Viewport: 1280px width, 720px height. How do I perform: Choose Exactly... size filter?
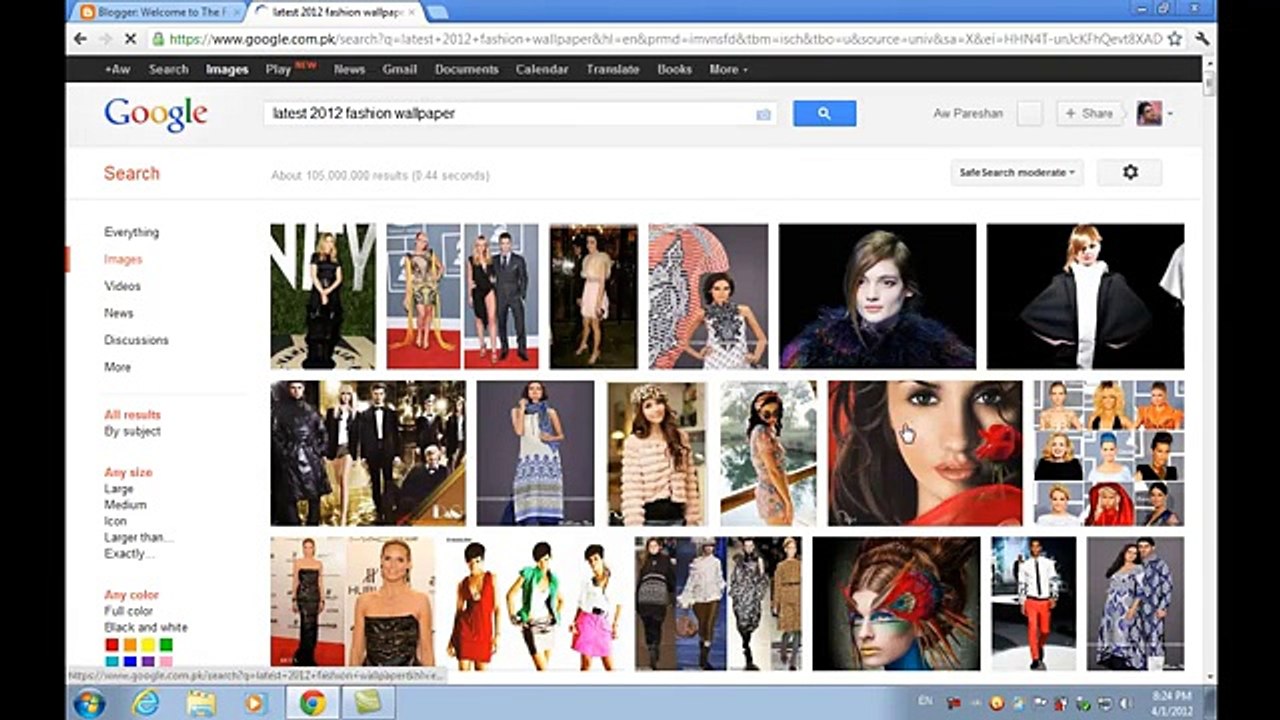click(x=129, y=553)
